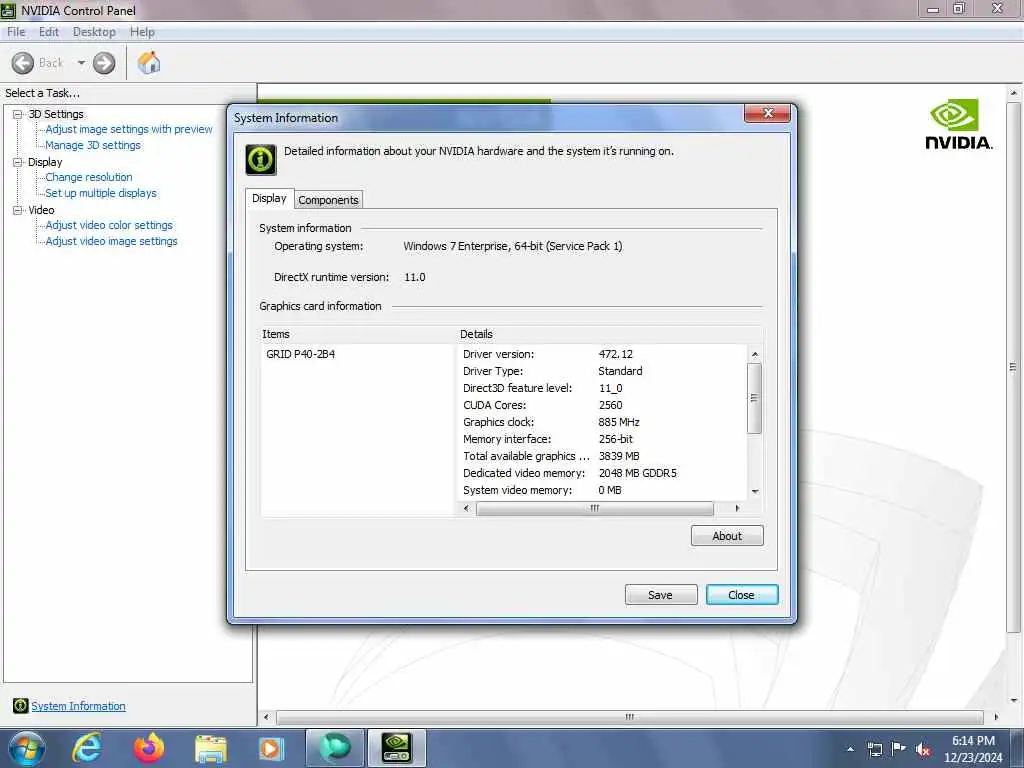This screenshot has height=768, width=1024.
Task: Click the network tray icon
Action: [x=875, y=749]
